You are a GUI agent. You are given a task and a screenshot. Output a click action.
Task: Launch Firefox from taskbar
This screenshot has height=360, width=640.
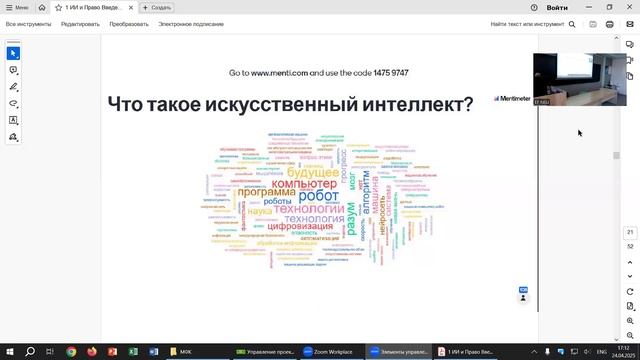click(x=92, y=351)
